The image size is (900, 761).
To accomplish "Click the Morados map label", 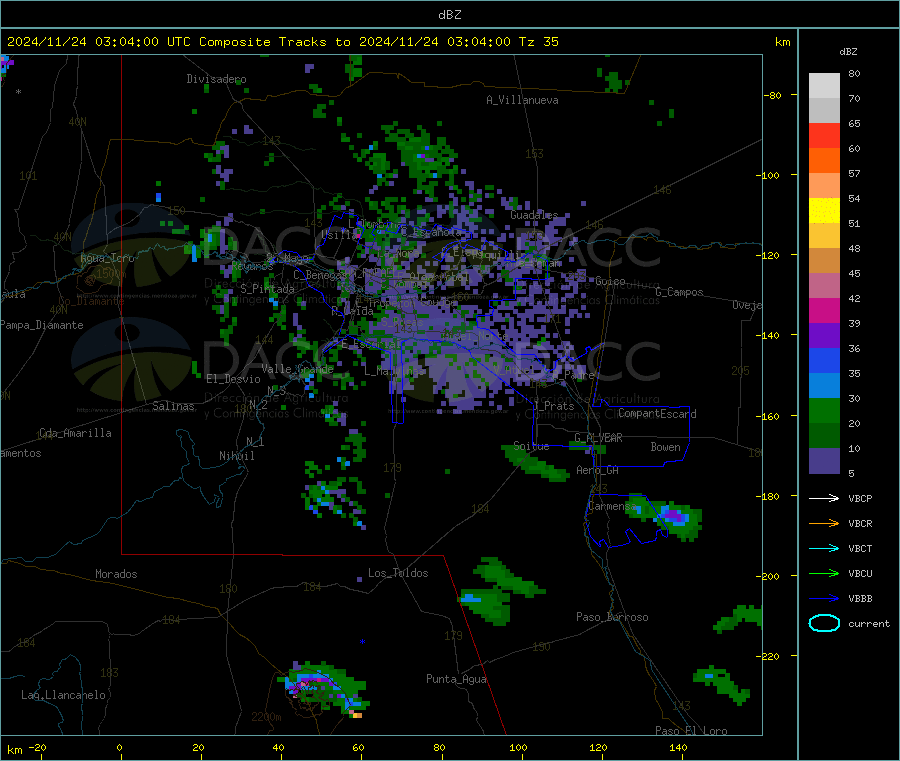I will click(116, 574).
